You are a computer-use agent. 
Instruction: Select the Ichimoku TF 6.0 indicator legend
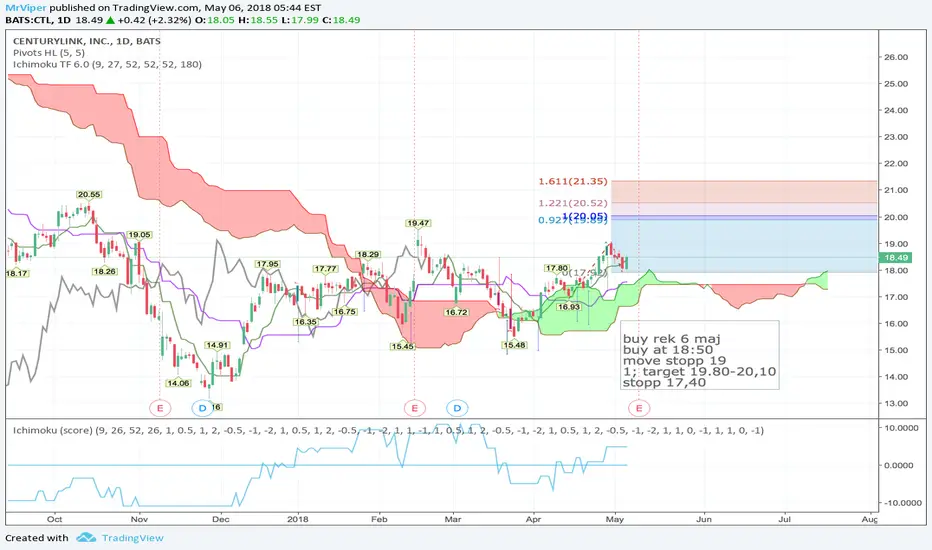tap(107, 64)
